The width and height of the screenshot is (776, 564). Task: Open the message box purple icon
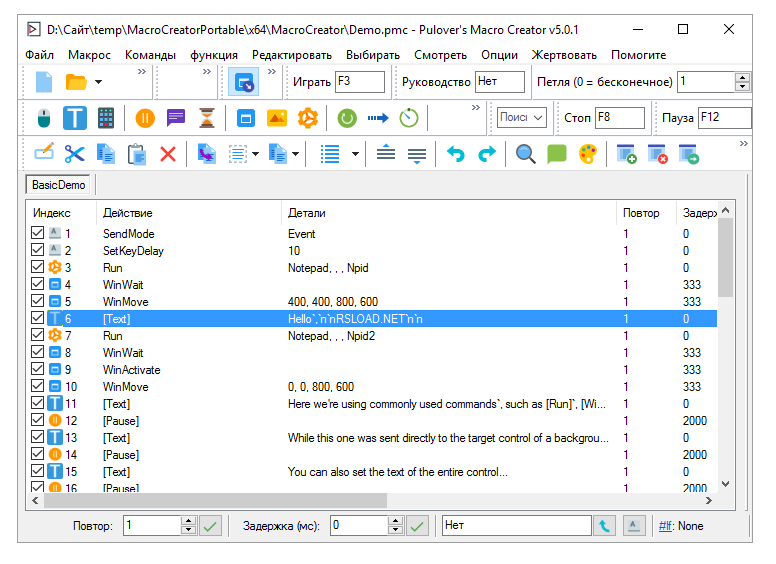pyautogui.click(x=176, y=118)
